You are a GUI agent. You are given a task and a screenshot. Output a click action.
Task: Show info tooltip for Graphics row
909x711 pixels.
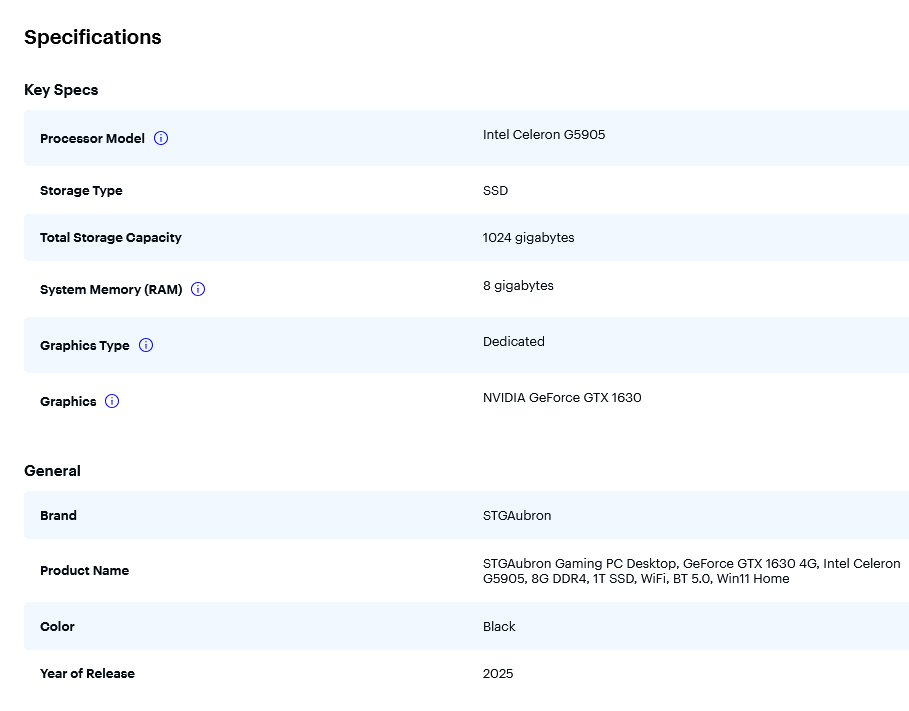click(112, 401)
